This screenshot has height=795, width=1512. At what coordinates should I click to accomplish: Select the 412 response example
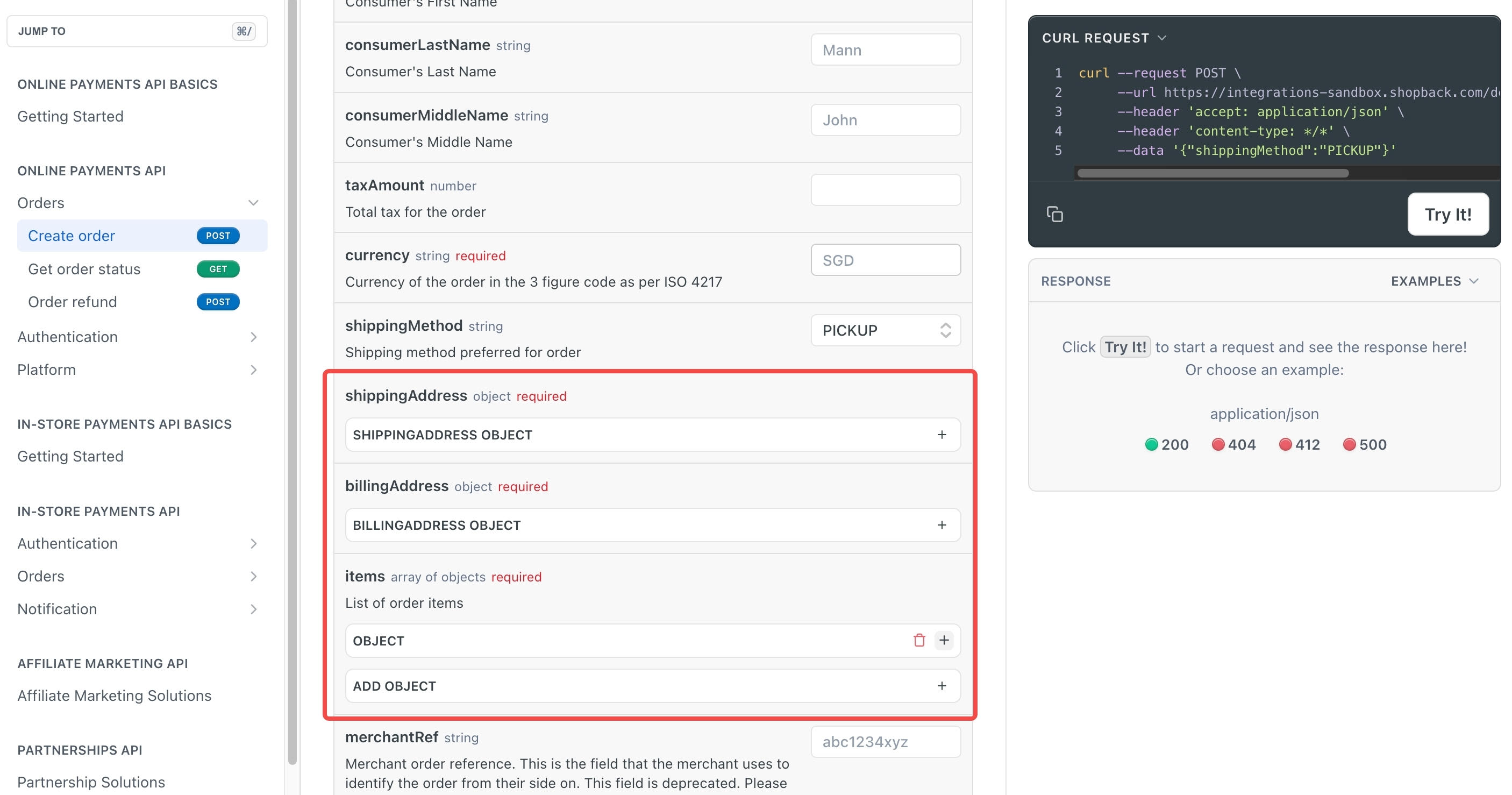pyautogui.click(x=1300, y=444)
